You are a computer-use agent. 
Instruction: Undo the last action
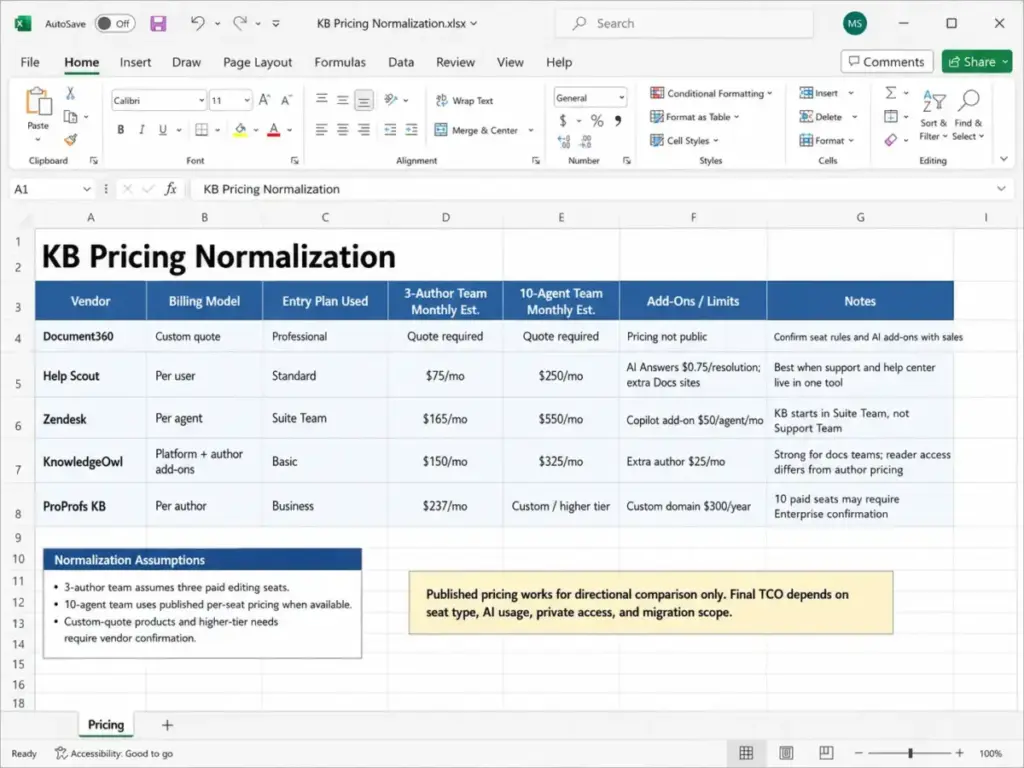(197, 23)
